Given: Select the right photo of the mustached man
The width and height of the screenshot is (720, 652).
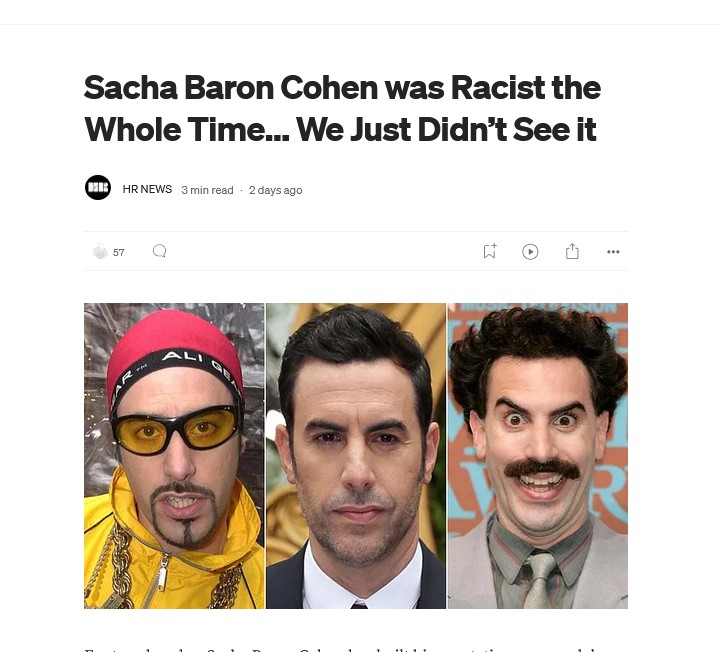Looking at the screenshot, I should click(538, 456).
